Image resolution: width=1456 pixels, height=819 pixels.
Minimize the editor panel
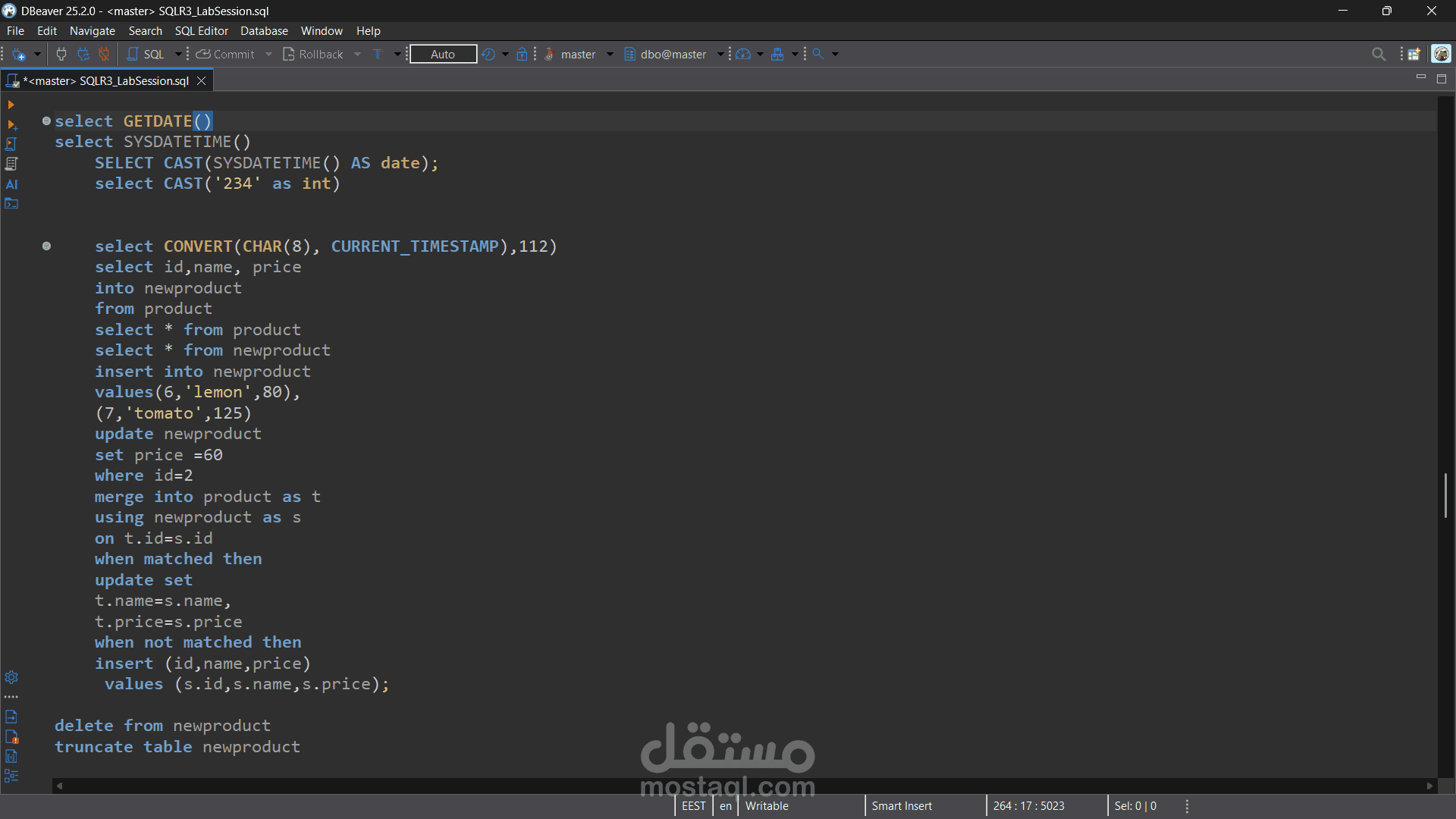[1421, 78]
